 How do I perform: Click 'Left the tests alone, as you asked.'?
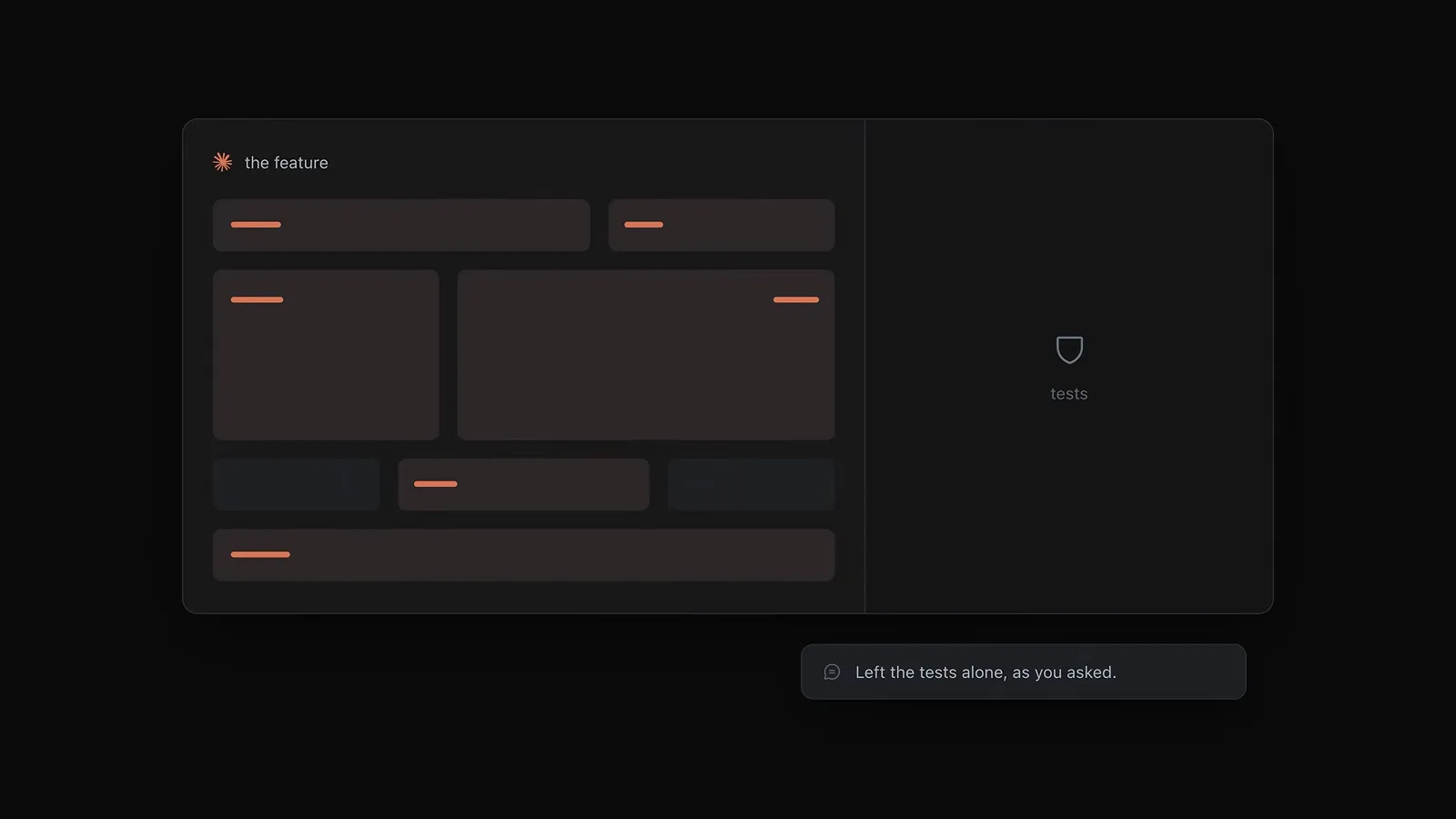pos(986,672)
